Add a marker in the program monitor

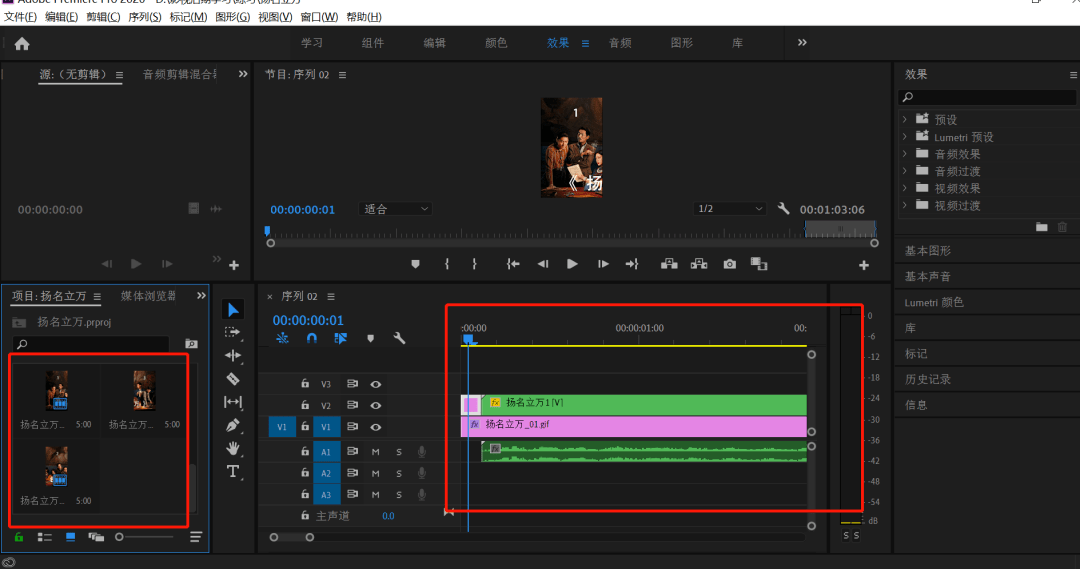(415, 264)
